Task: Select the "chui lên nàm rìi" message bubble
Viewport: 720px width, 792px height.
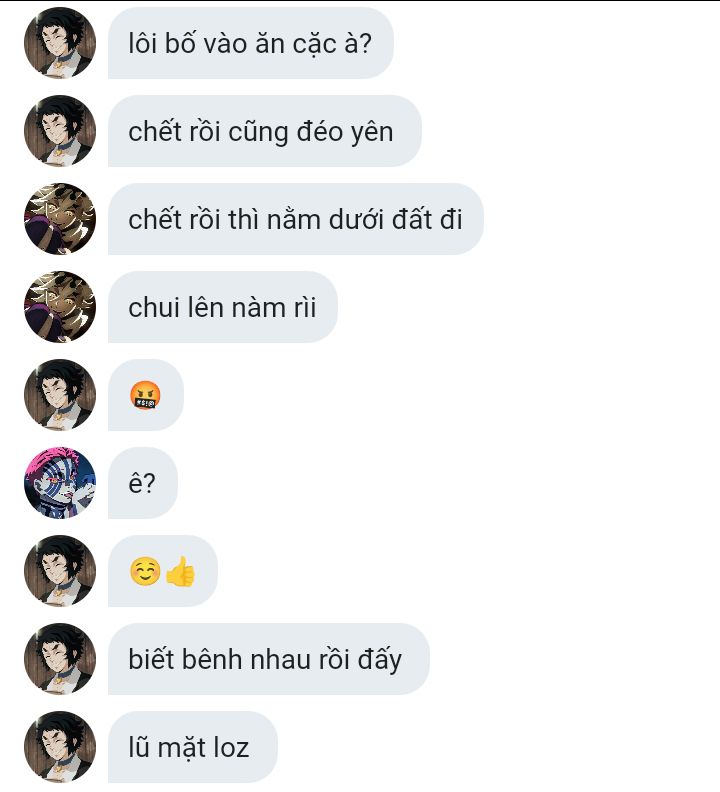Action: 223,307
